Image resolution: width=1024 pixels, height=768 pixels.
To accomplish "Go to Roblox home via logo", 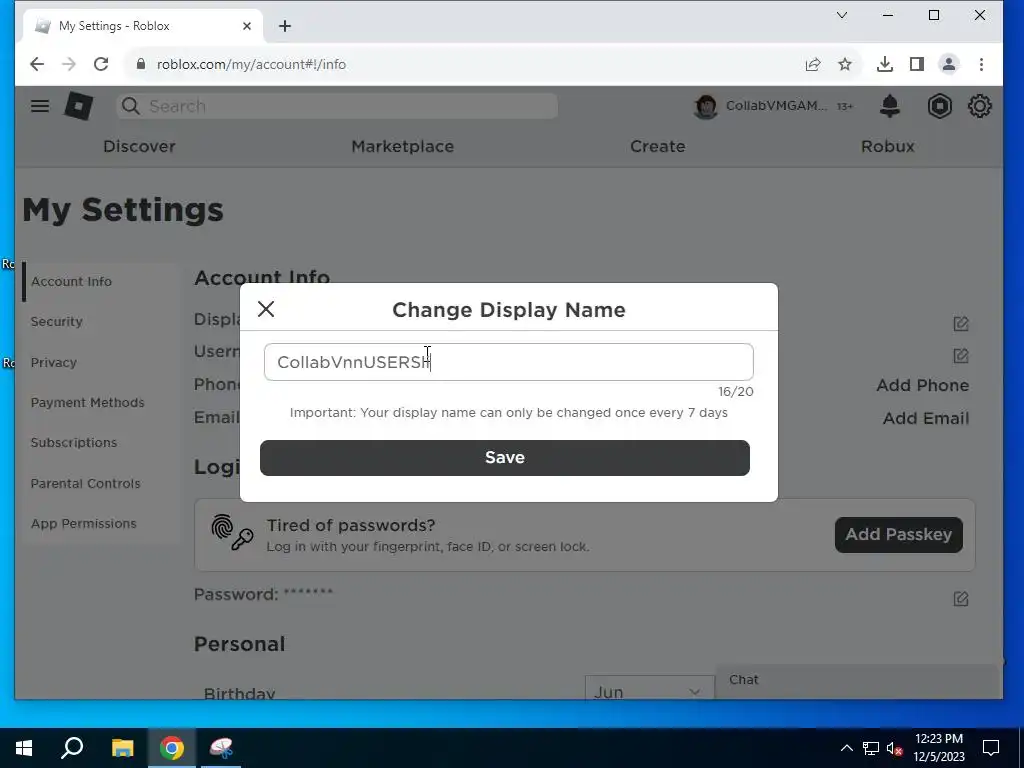I will [x=78, y=106].
